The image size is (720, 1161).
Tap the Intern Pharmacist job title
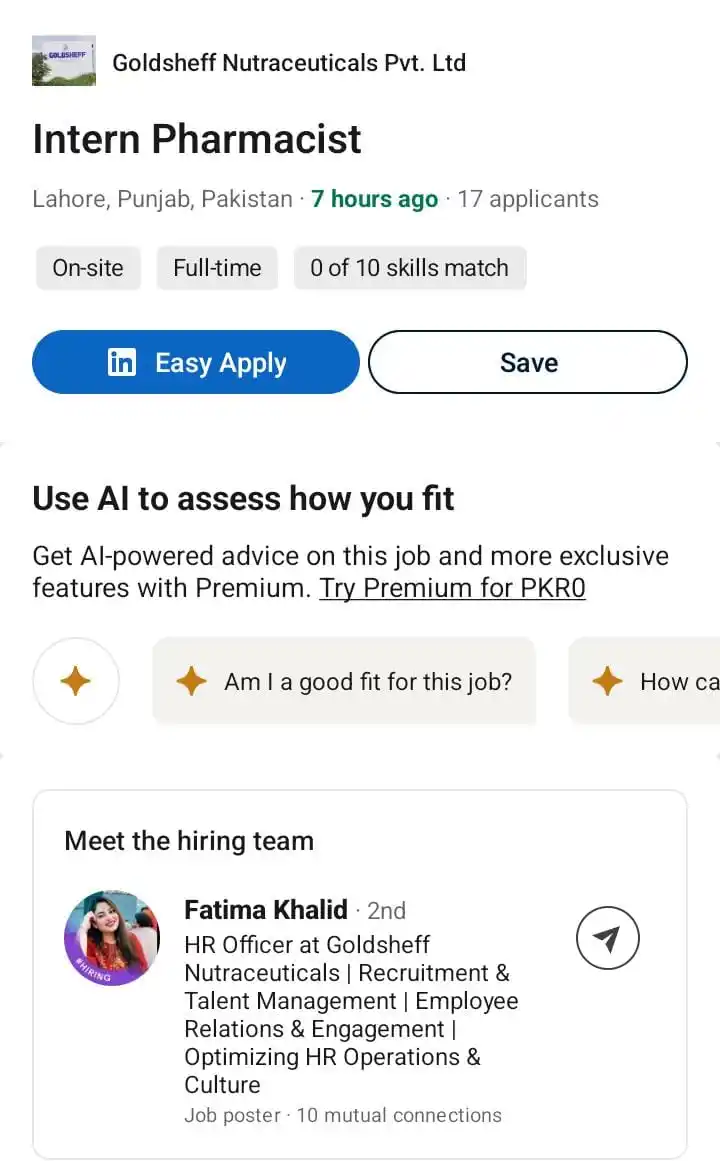[197, 139]
